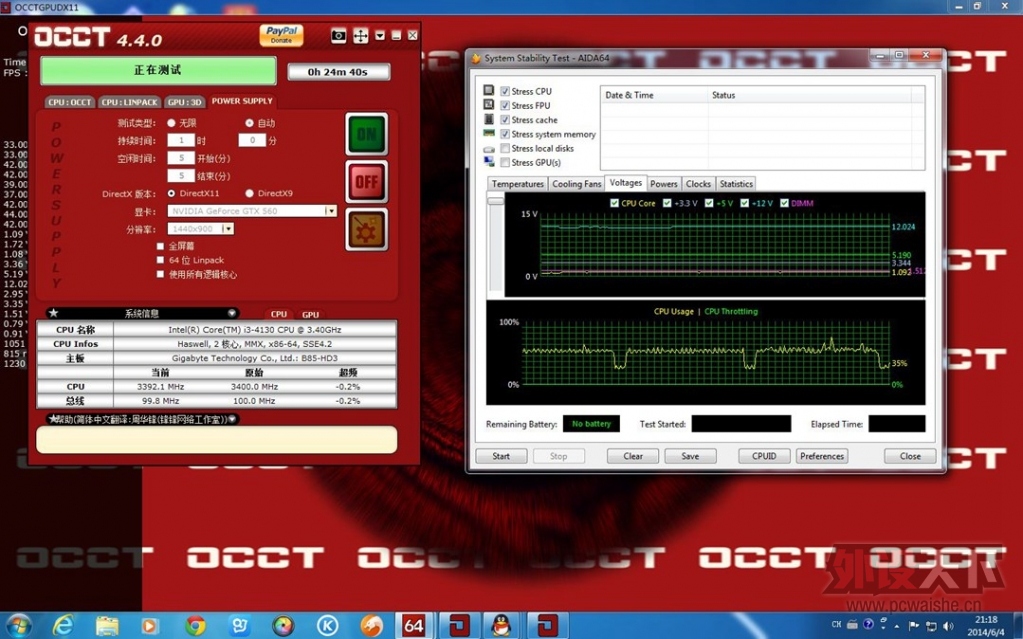Open the 显卡 NVIDIA GeForce GTX 560 dropdown
The height and width of the screenshot is (639, 1023).
[331, 211]
